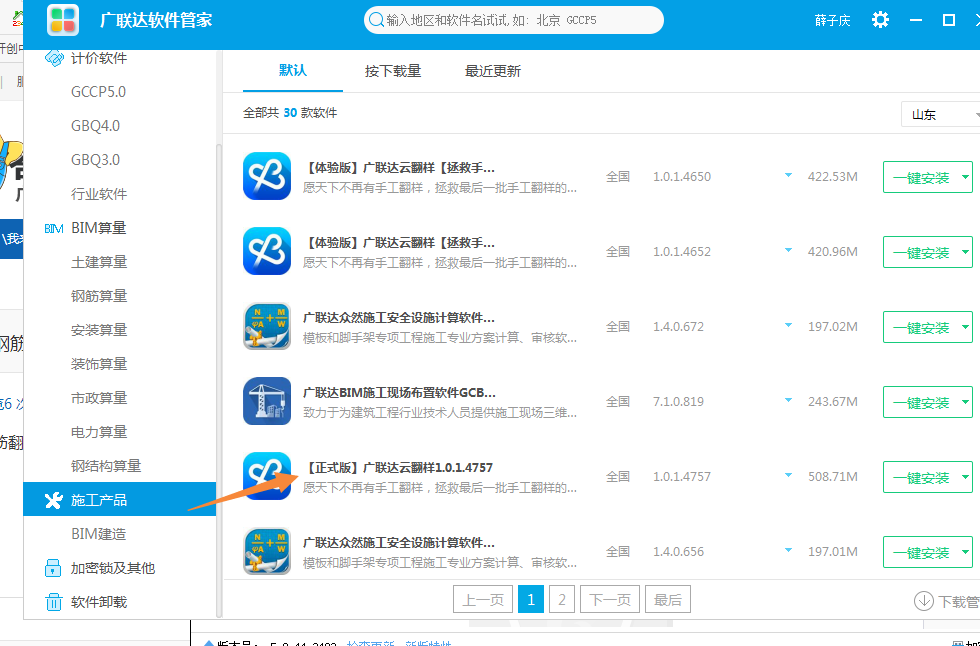
Task: Click the user name 薛子庆
Action: pyautogui.click(x=832, y=21)
